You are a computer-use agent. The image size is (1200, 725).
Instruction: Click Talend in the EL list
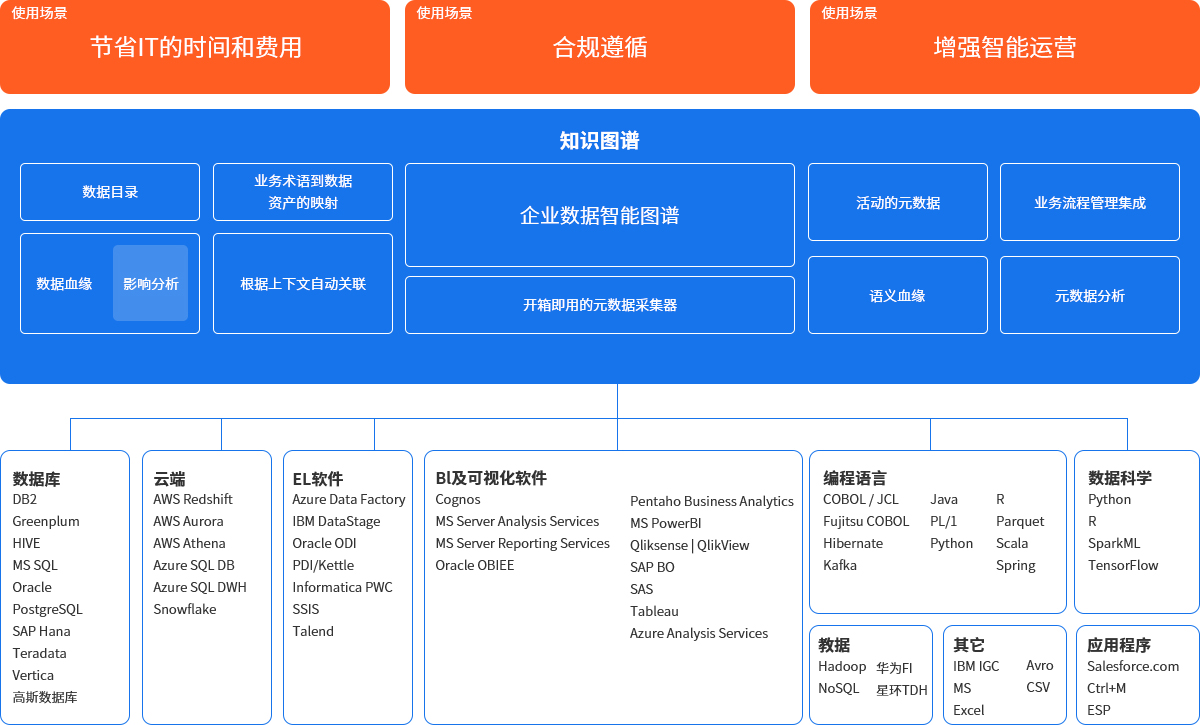click(x=313, y=631)
